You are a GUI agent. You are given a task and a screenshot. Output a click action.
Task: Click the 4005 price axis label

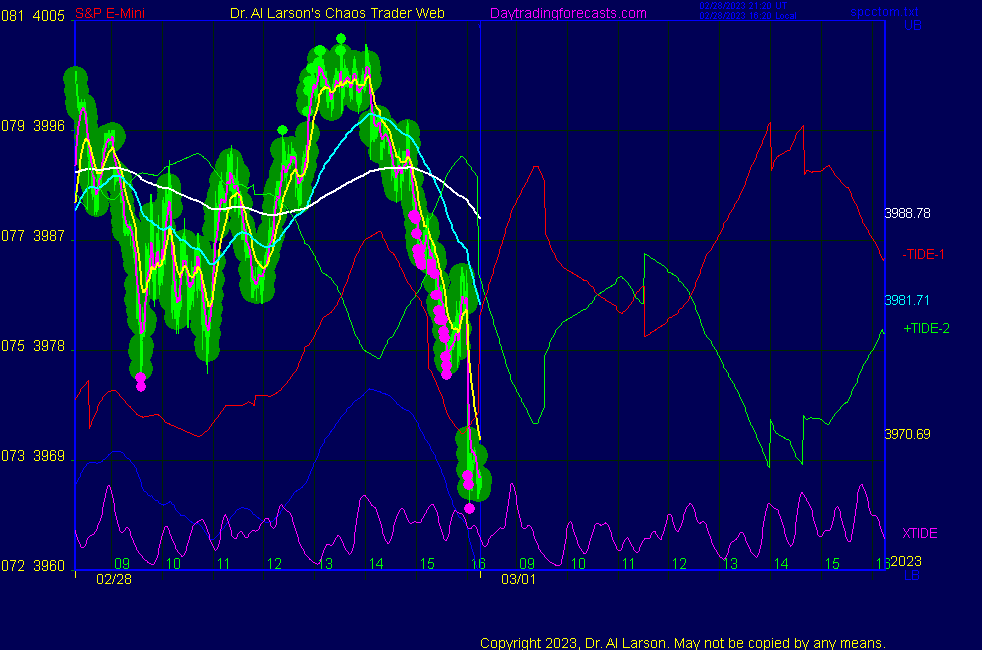pyautogui.click(x=48, y=16)
